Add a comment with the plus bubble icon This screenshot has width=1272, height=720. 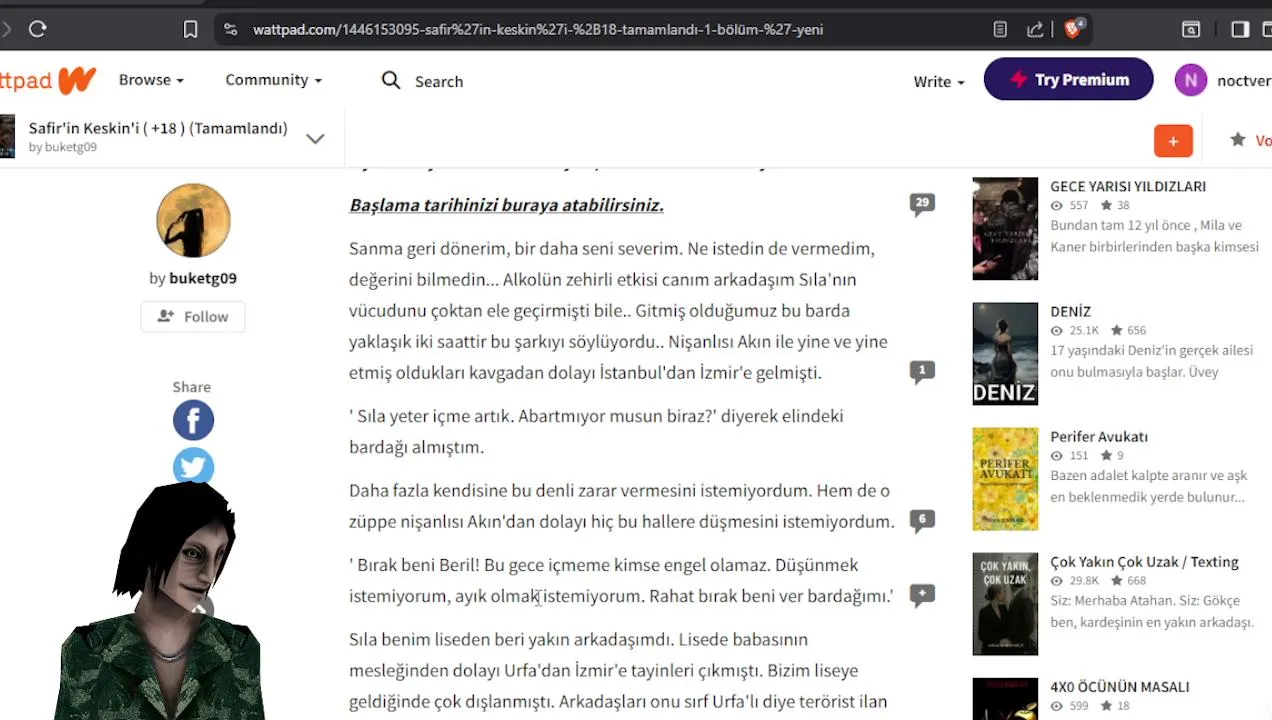pyautogui.click(x=922, y=596)
